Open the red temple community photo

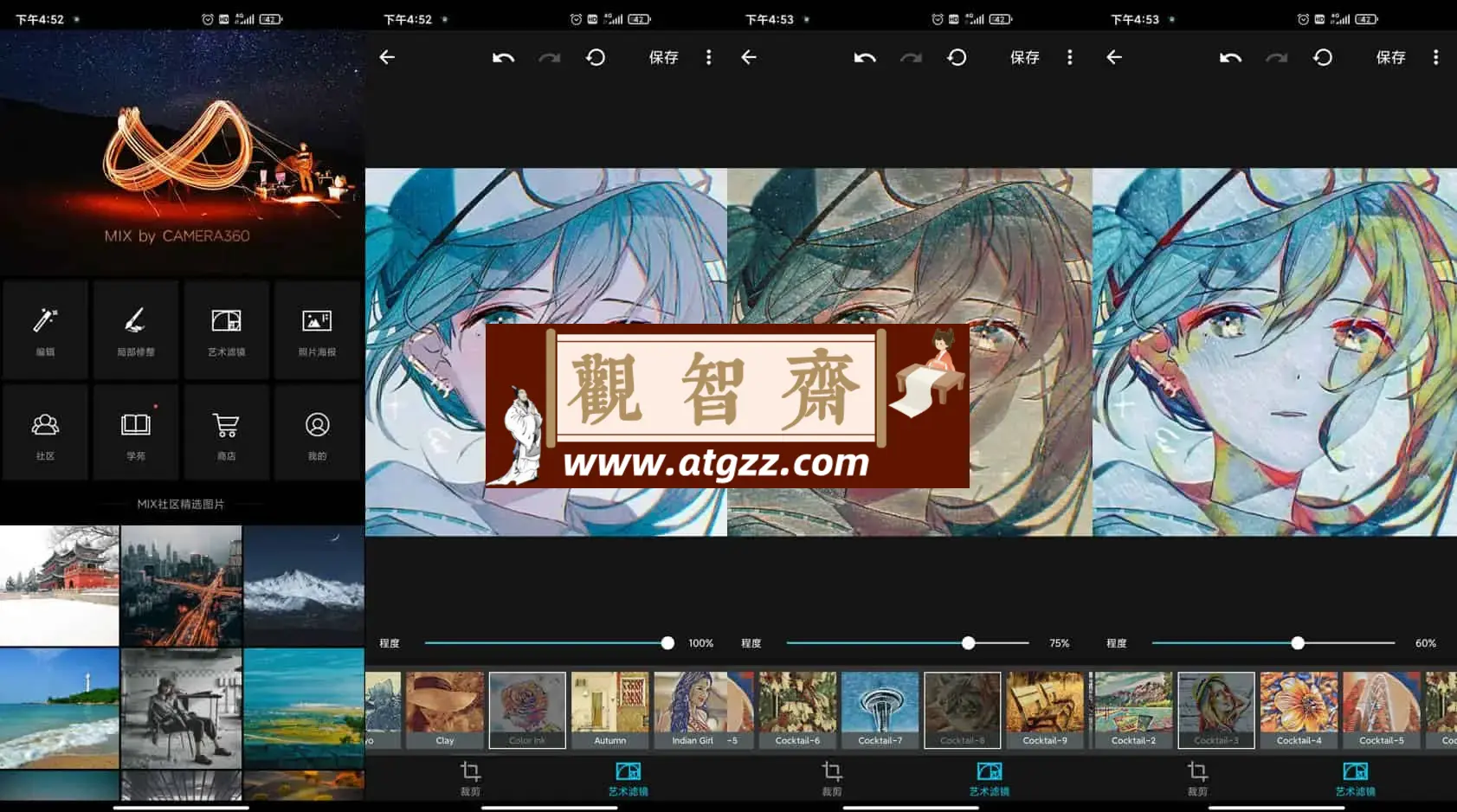[x=60, y=585]
